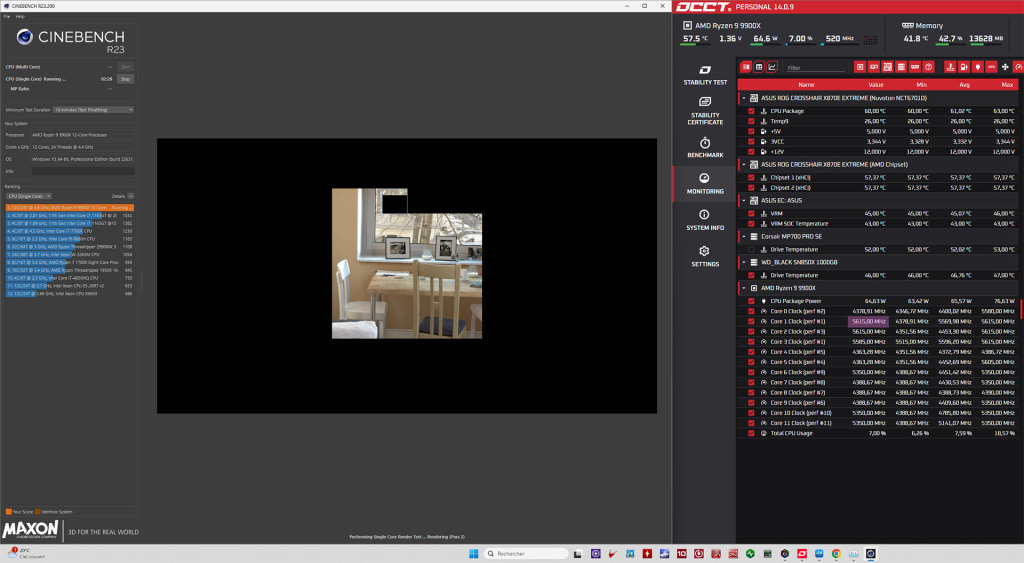Select the orange AMD Ryzen 9 9900X ranking bar
Screen dimensions: 1024x563
[x=70, y=208]
